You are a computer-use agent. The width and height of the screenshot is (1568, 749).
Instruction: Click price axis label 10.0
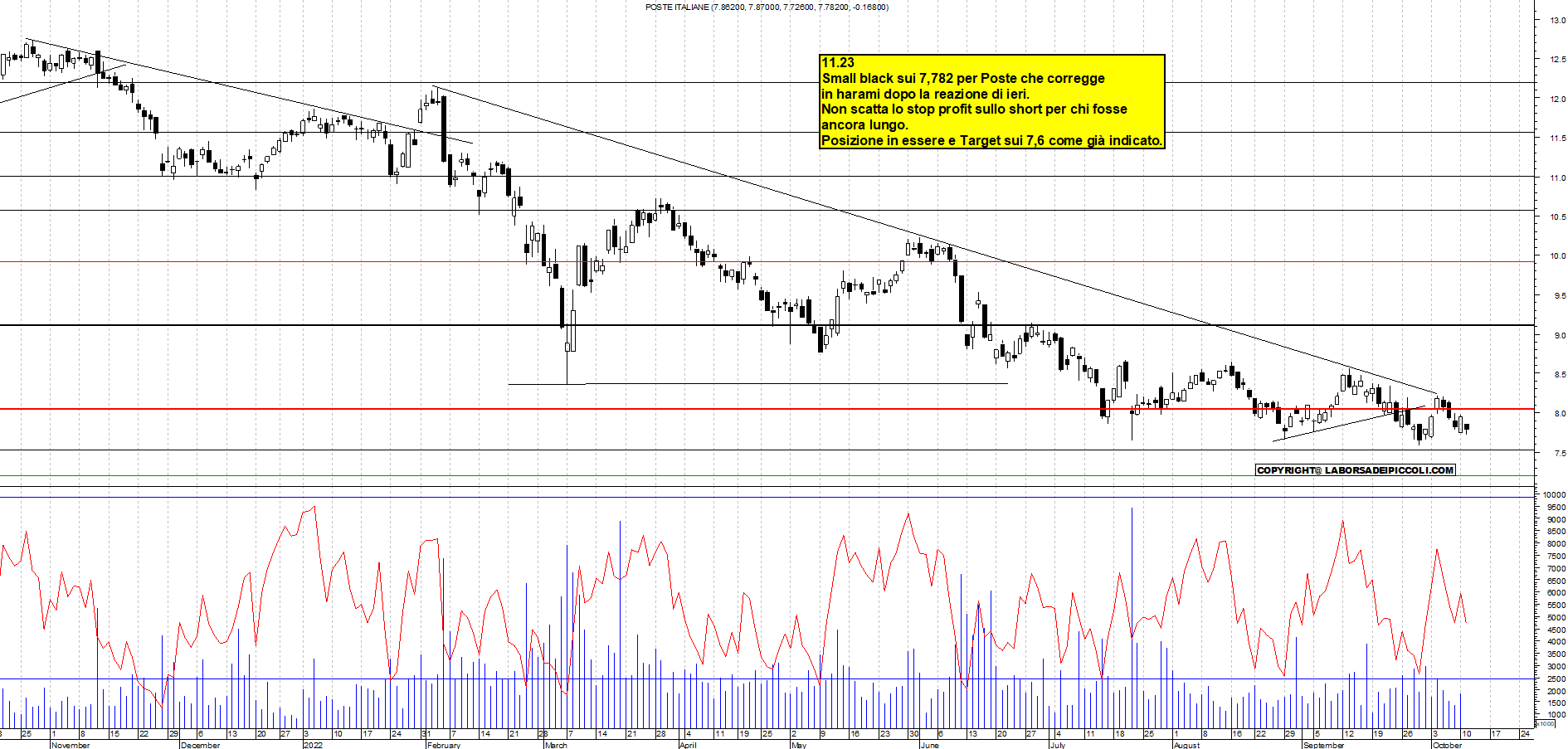point(1557,256)
